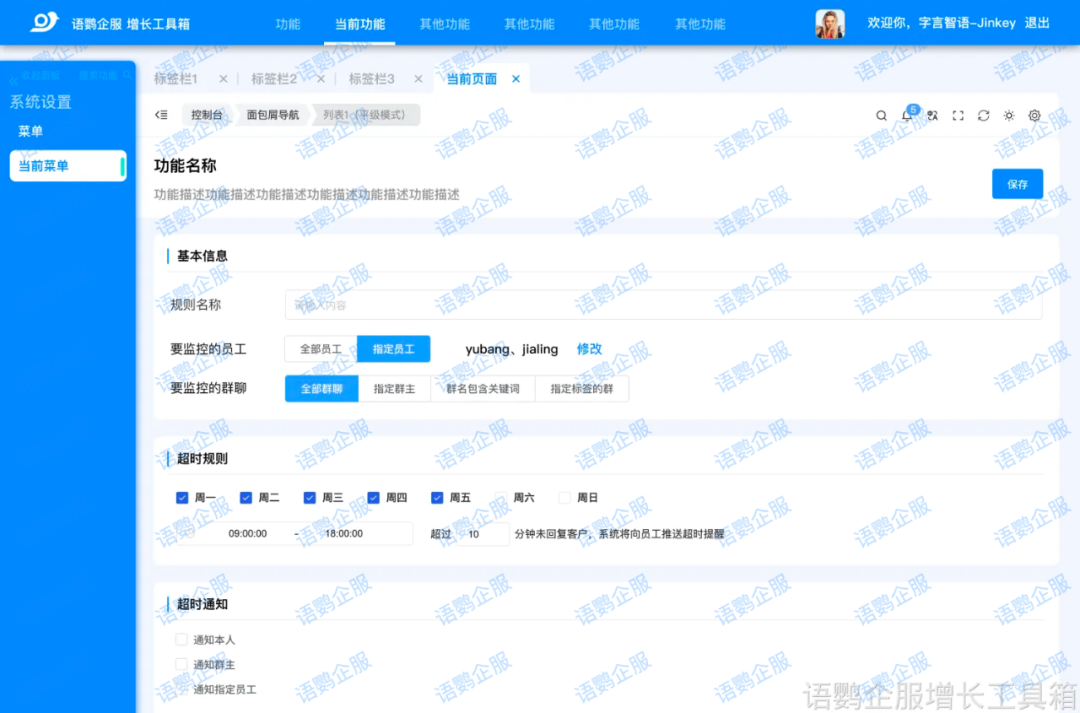Viewport: 1080px width, 713px height.
Task: Click the 修改 link to edit employees
Action: pyautogui.click(x=589, y=349)
